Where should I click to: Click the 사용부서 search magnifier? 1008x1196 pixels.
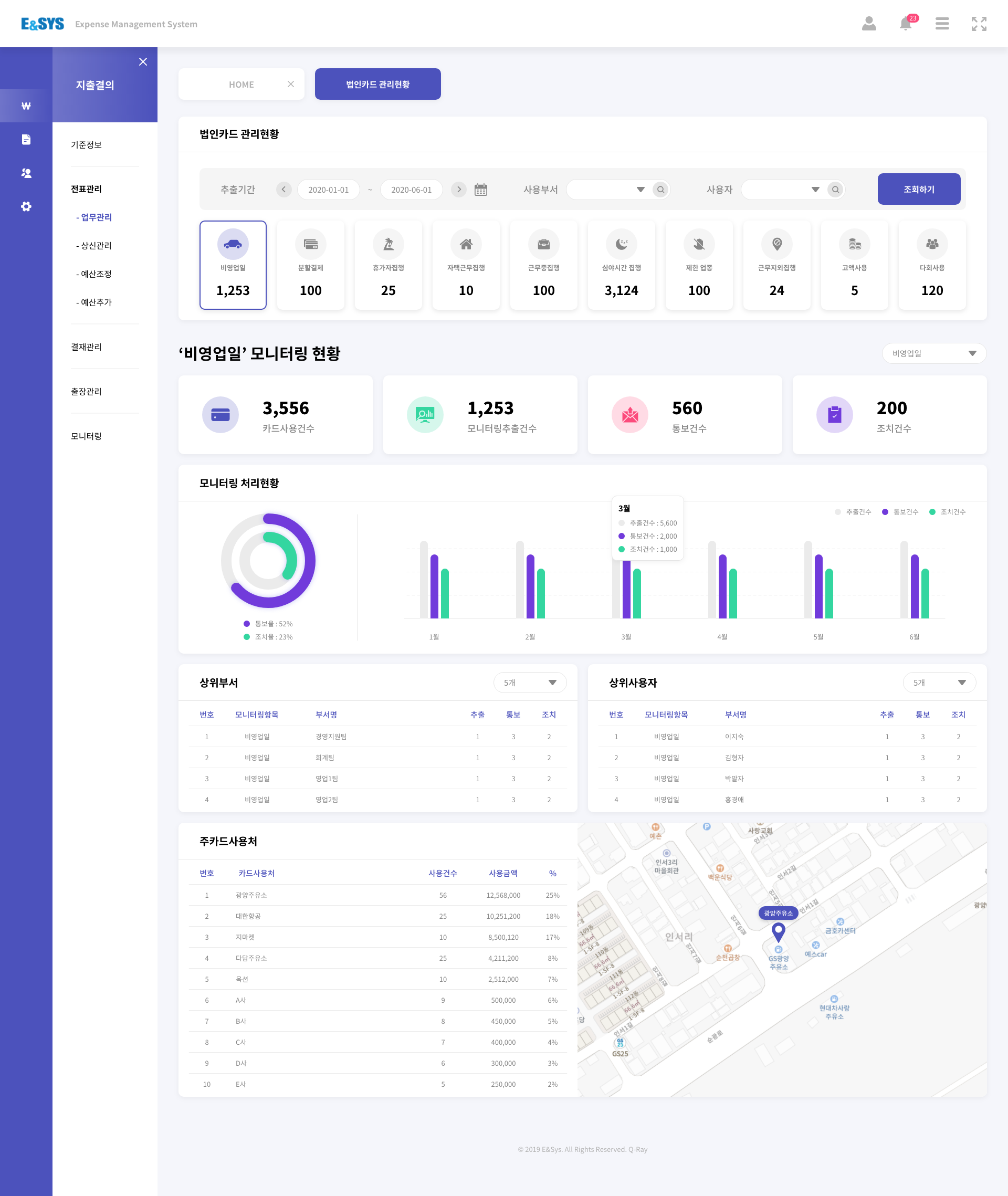[660, 190]
